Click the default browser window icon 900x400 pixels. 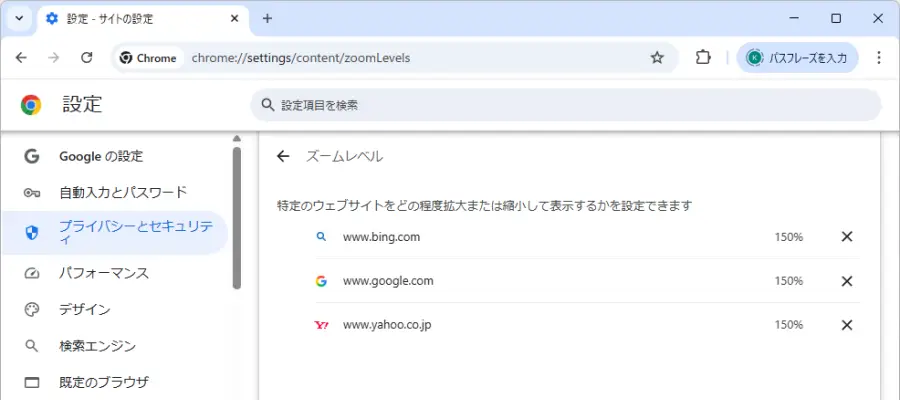coord(32,382)
